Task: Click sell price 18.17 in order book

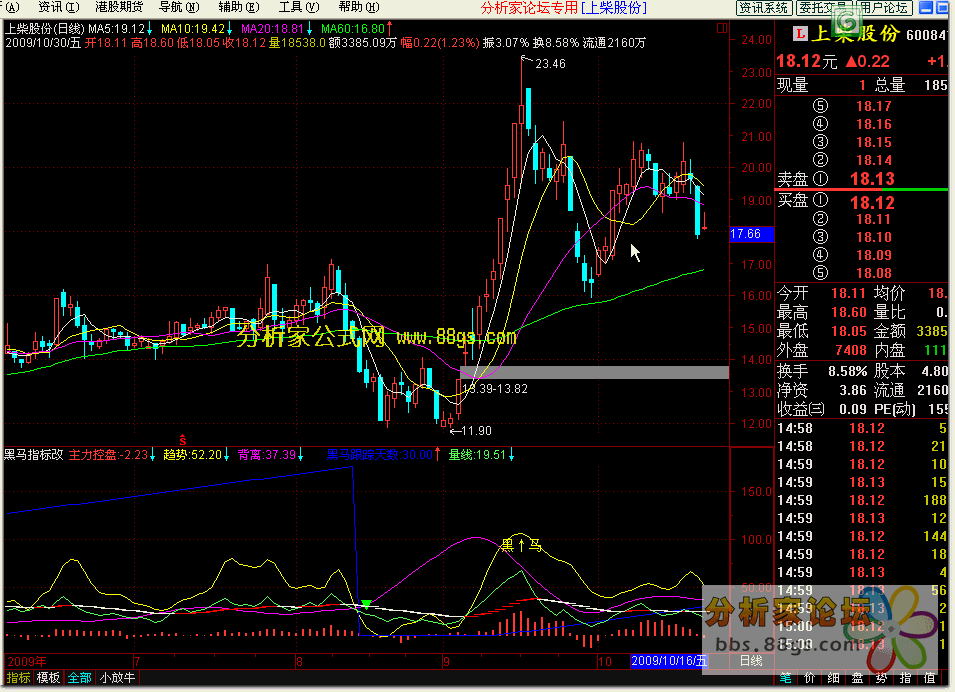Action: point(873,106)
